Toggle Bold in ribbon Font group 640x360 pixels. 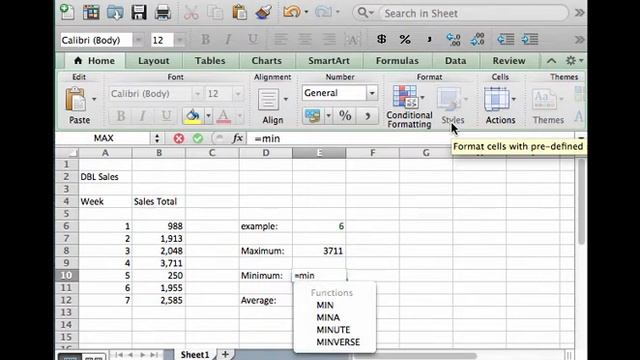pyautogui.click(x=121, y=116)
